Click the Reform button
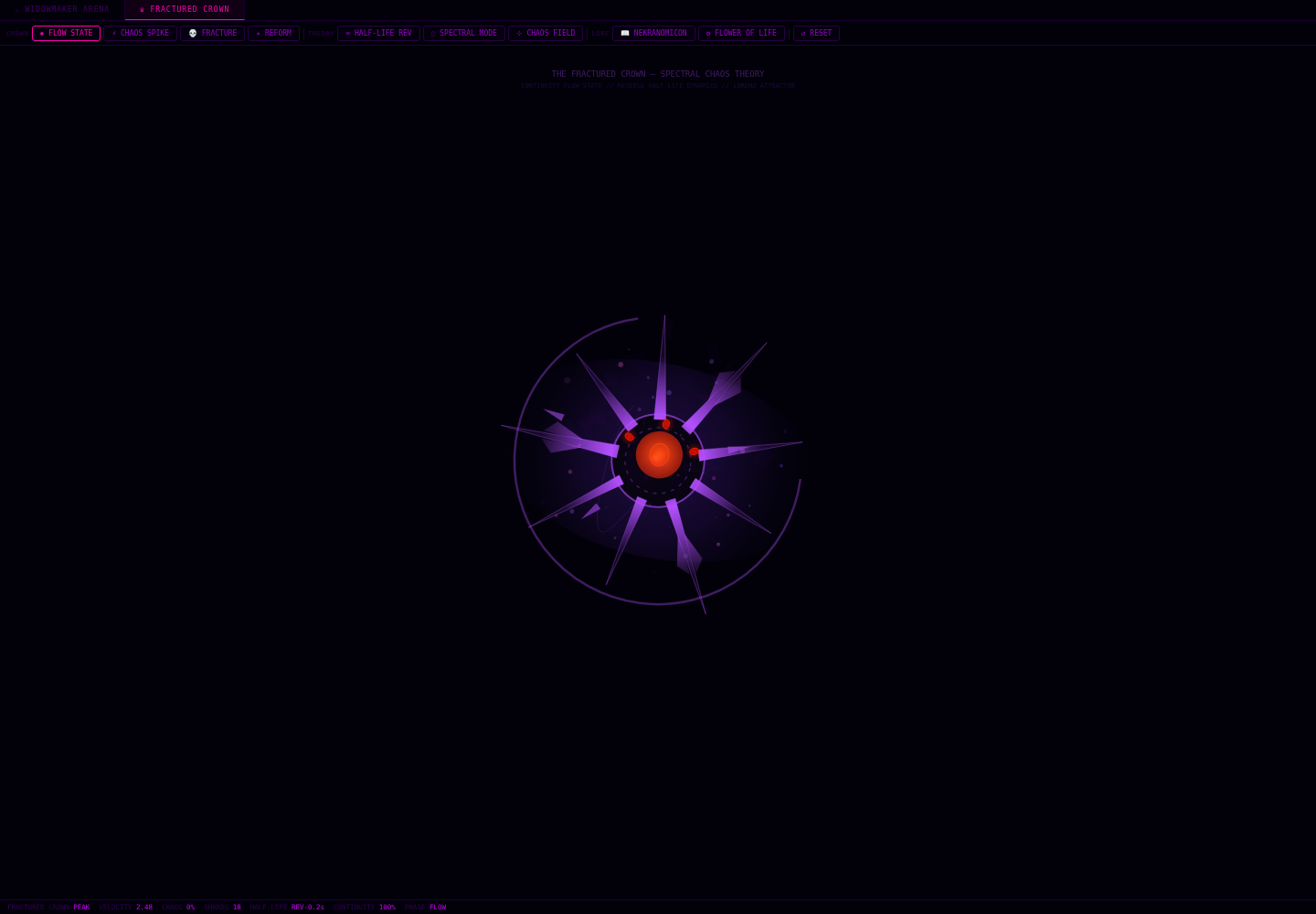1316x914 pixels. 273,33
